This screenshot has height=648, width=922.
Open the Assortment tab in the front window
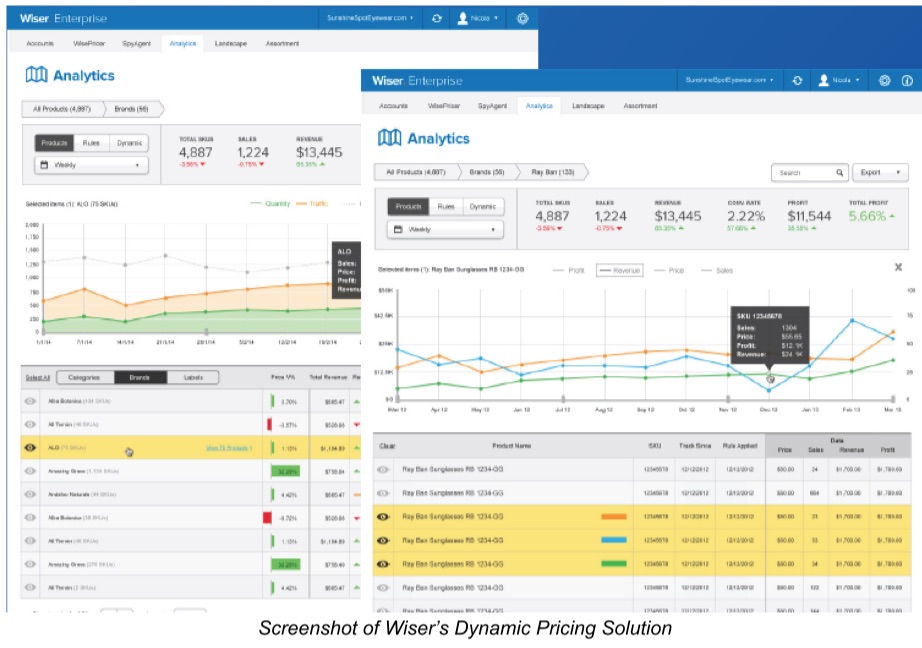click(x=640, y=106)
